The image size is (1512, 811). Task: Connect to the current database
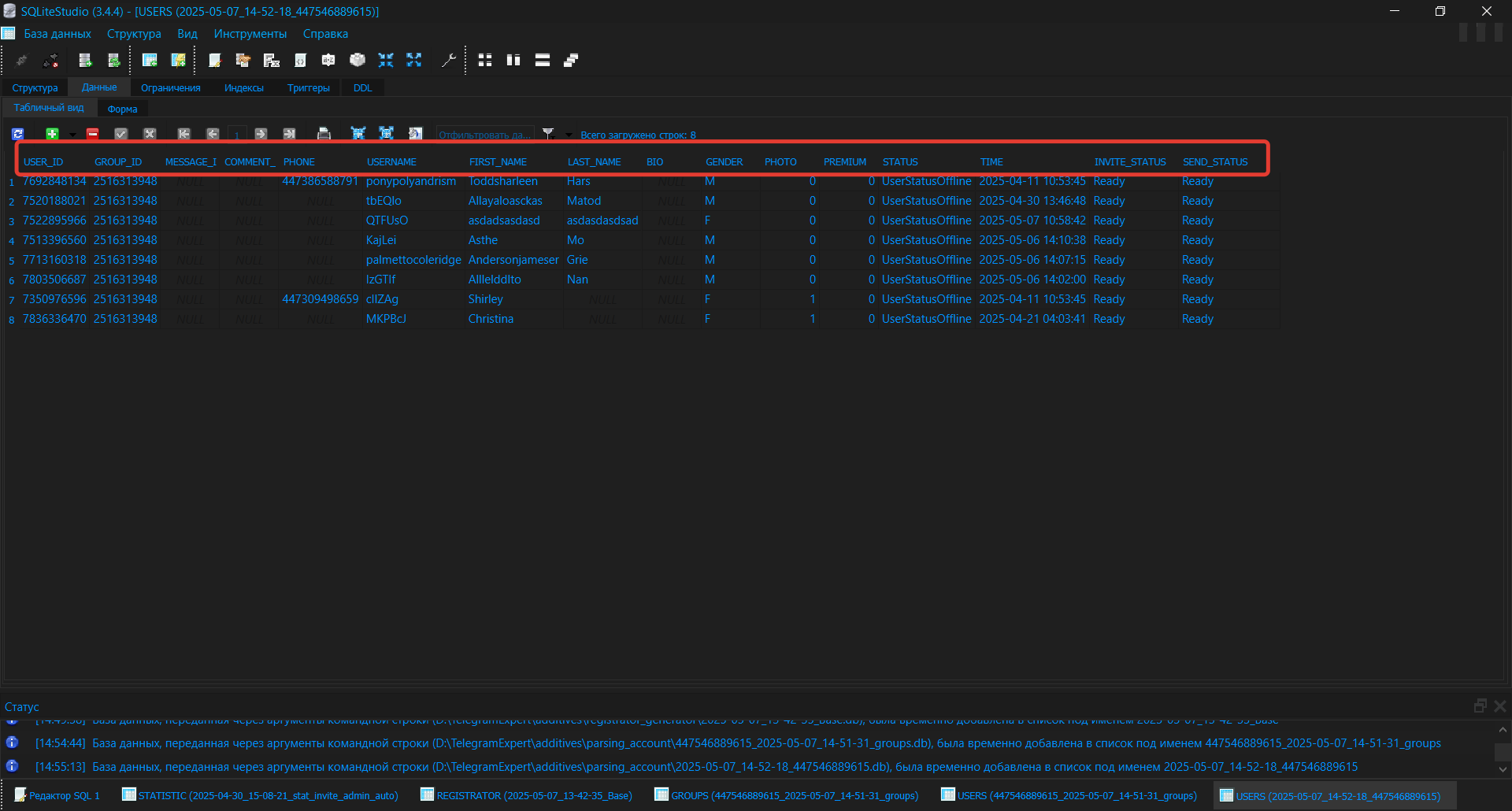[21, 60]
